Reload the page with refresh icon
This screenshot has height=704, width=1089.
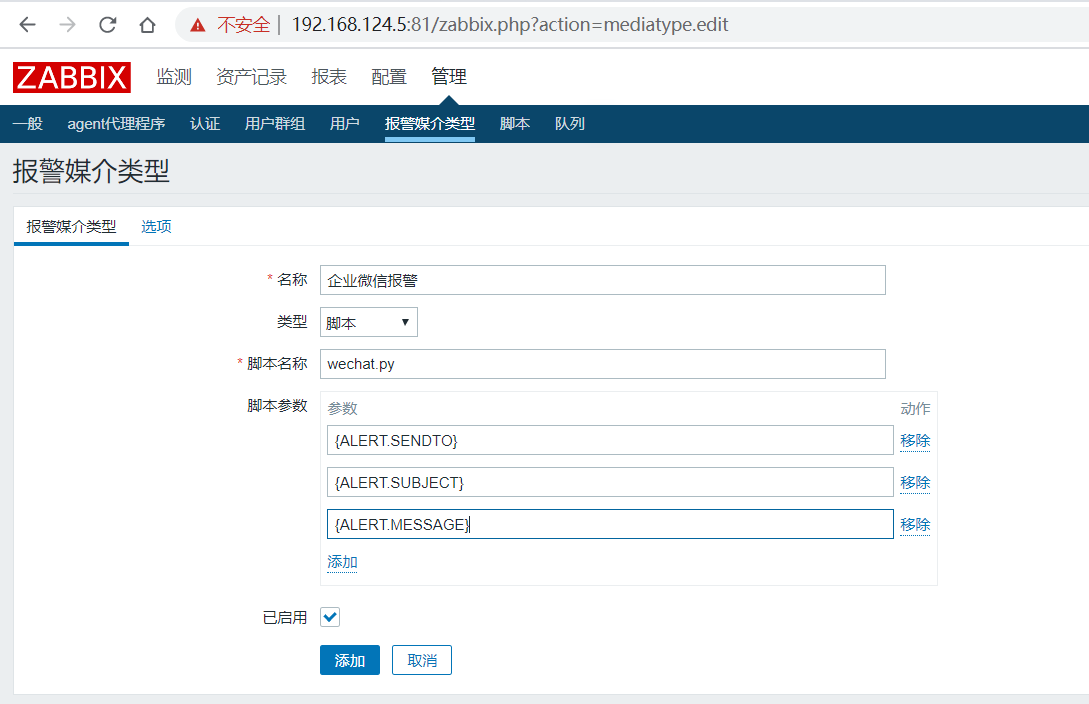coord(108,25)
